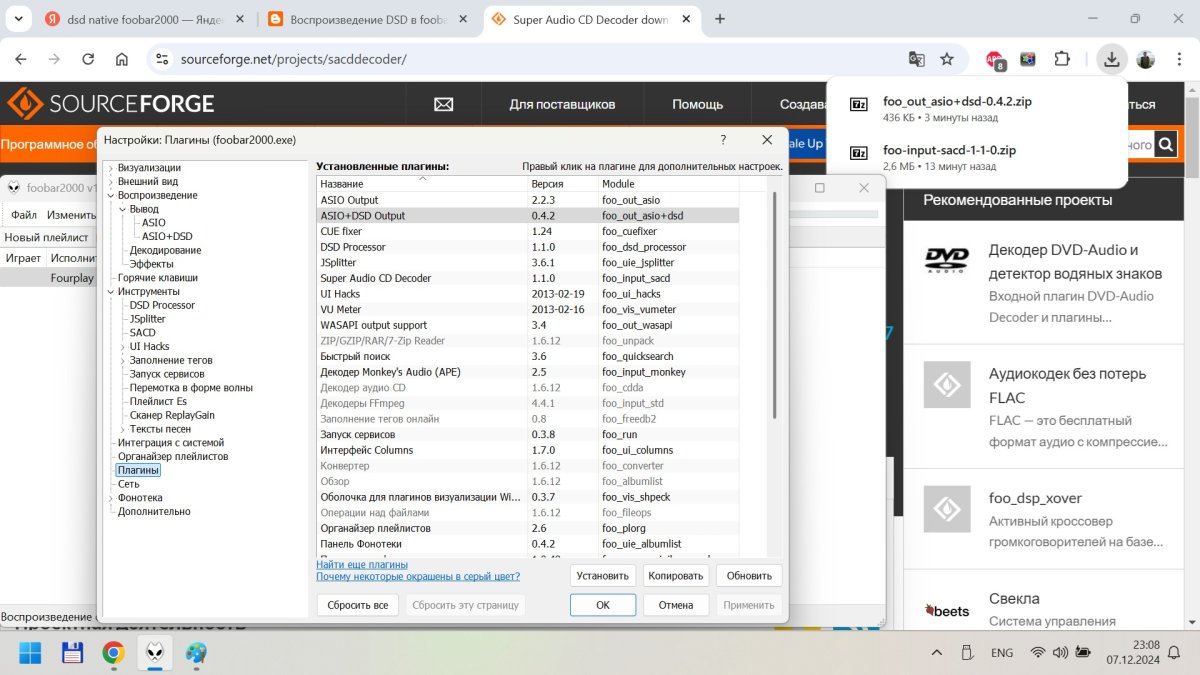This screenshot has height=675, width=1200.
Task: Open the foo_dsp_xover project icon
Action: 946,508
